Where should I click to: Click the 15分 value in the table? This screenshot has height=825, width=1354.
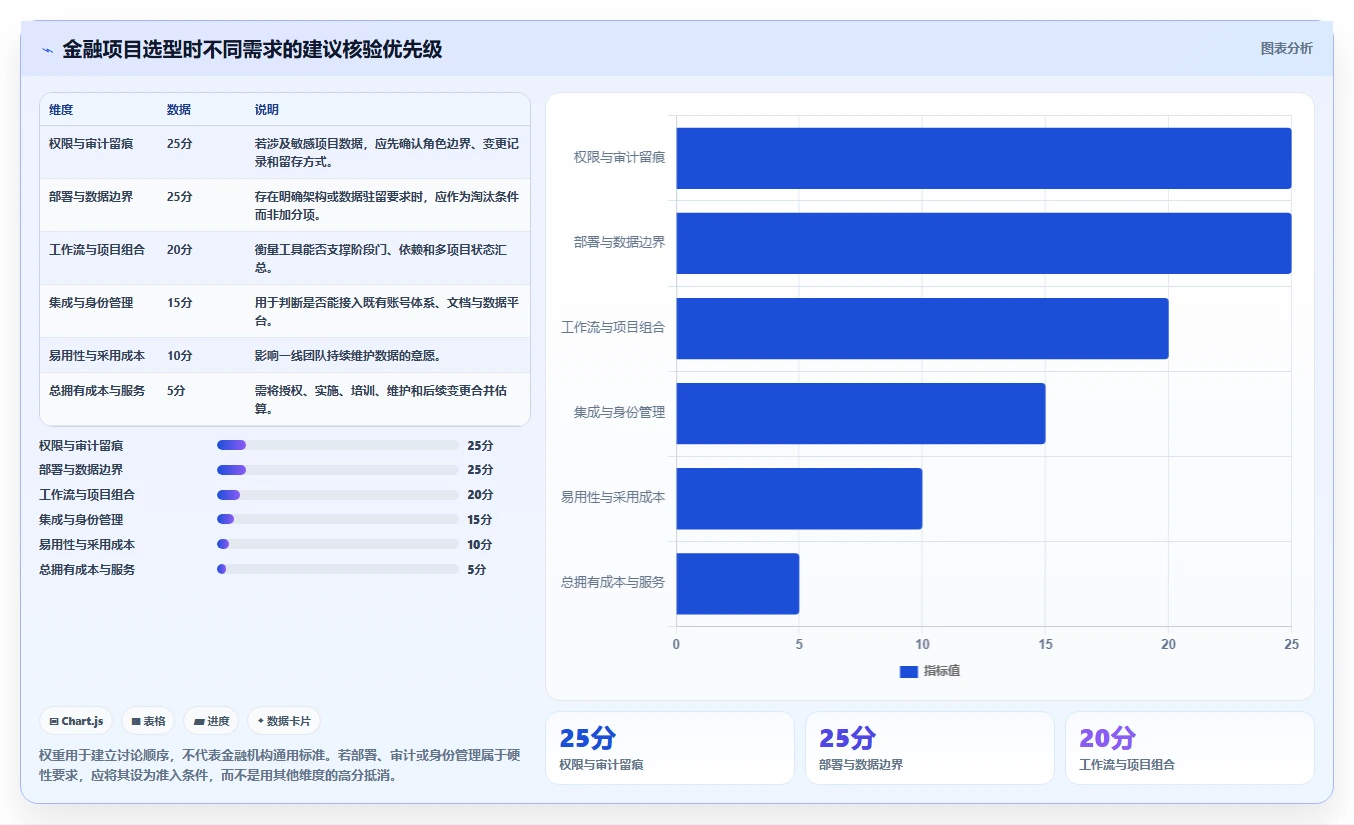pyautogui.click(x=180, y=303)
